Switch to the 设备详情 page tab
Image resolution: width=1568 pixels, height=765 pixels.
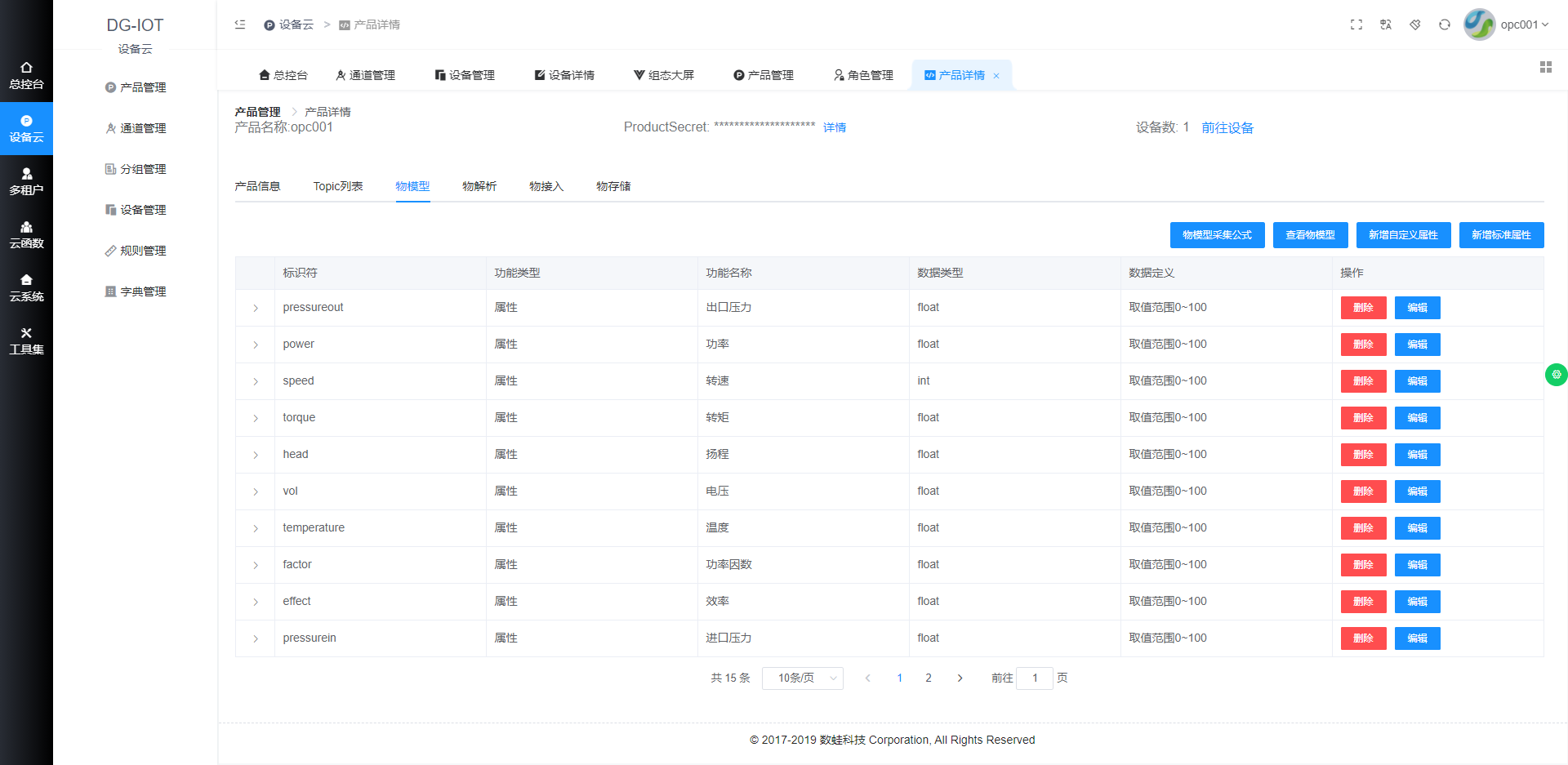tap(564, 75)
